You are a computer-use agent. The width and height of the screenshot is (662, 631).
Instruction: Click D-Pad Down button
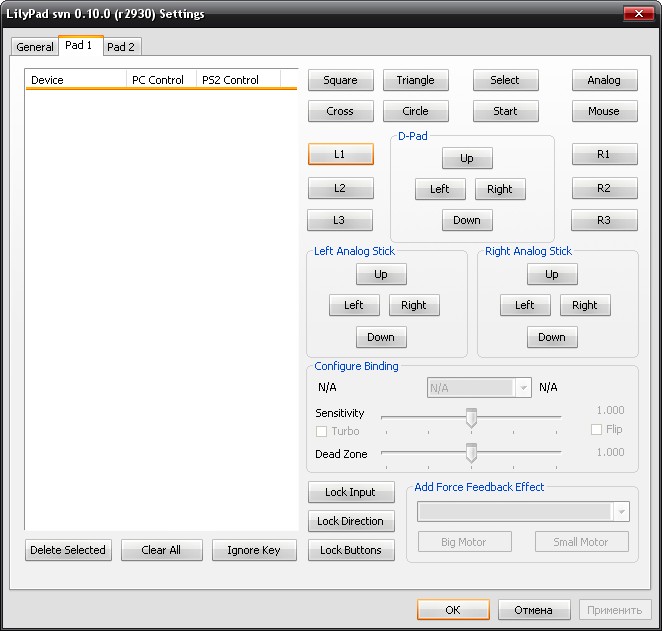click(467, 220)
